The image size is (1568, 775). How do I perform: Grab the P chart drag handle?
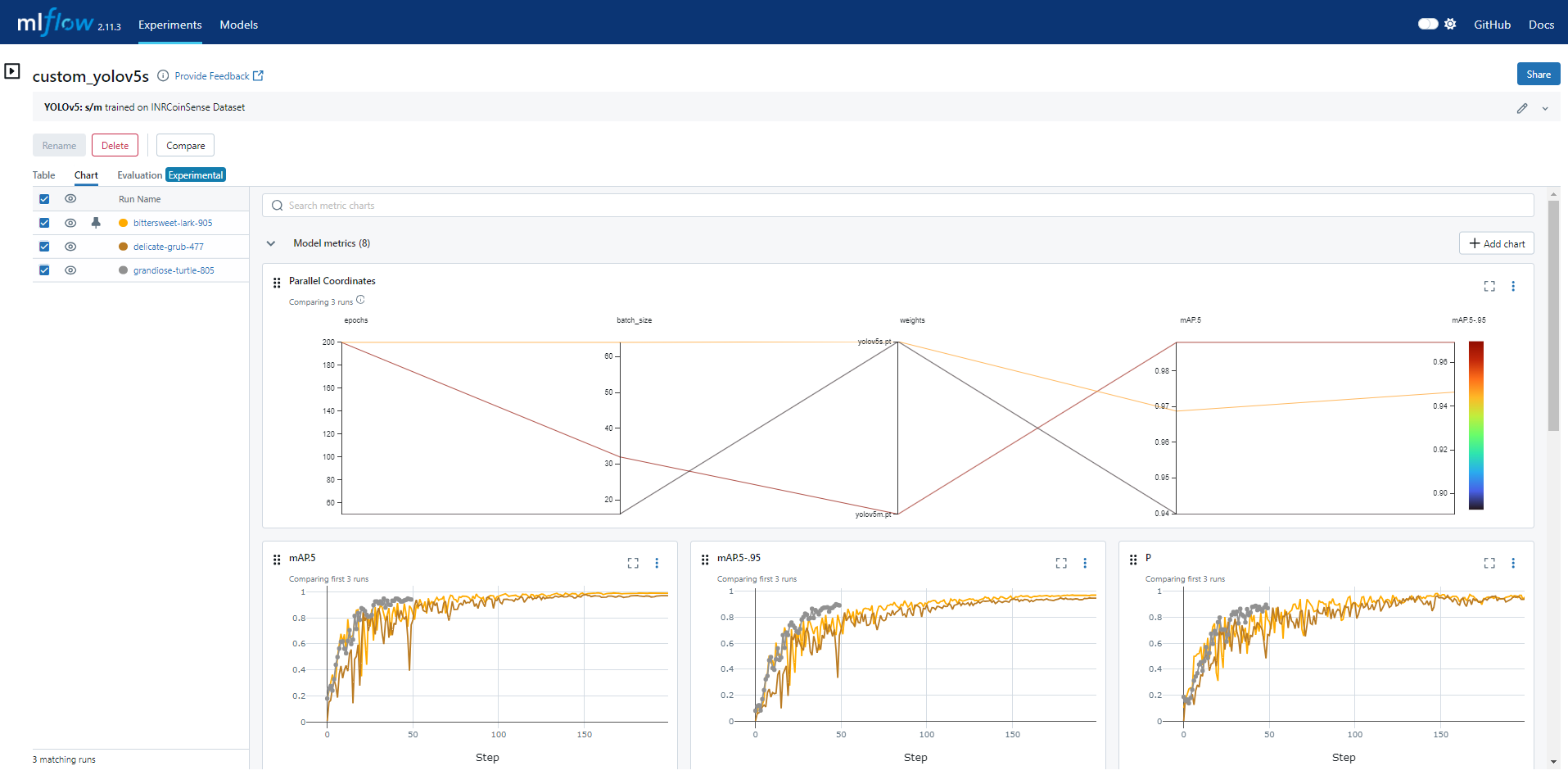pyautogui.click(x=1133, y=560)
